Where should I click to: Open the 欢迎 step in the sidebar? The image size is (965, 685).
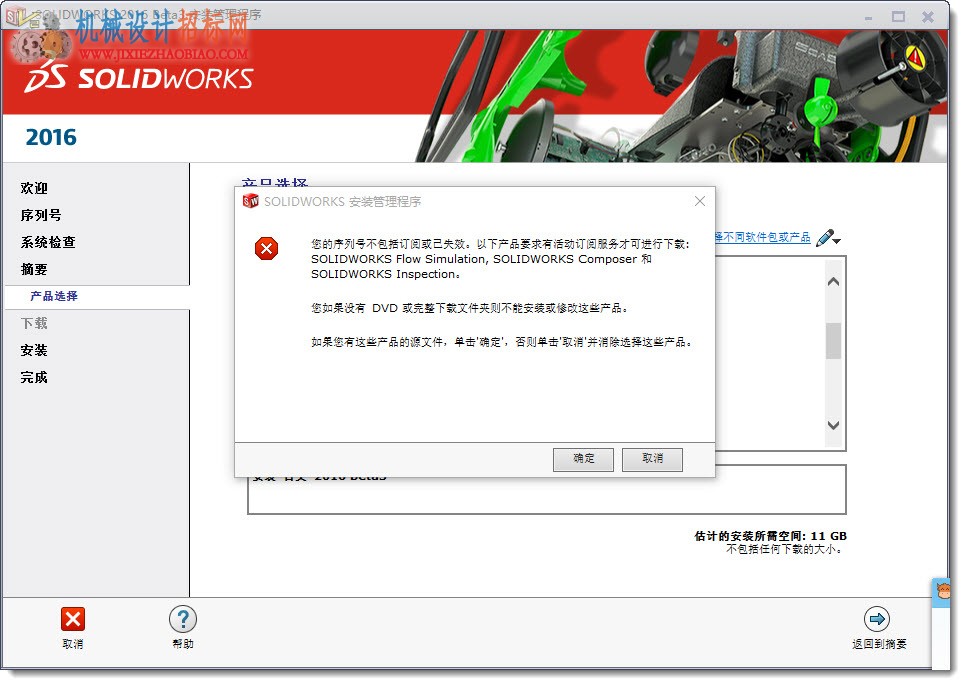pyautogui.click(x=34, y=188)
